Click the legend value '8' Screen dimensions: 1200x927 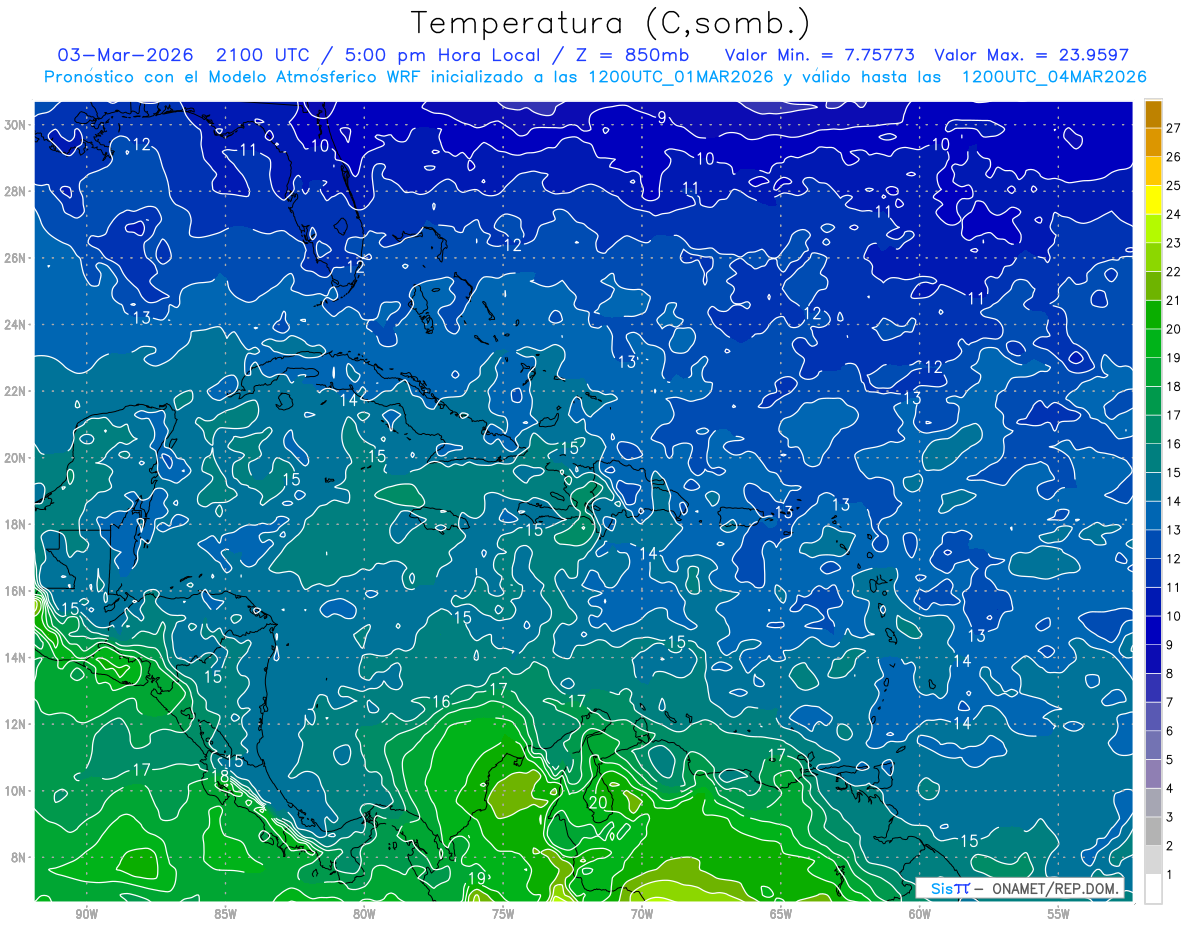pos(1169,674)
